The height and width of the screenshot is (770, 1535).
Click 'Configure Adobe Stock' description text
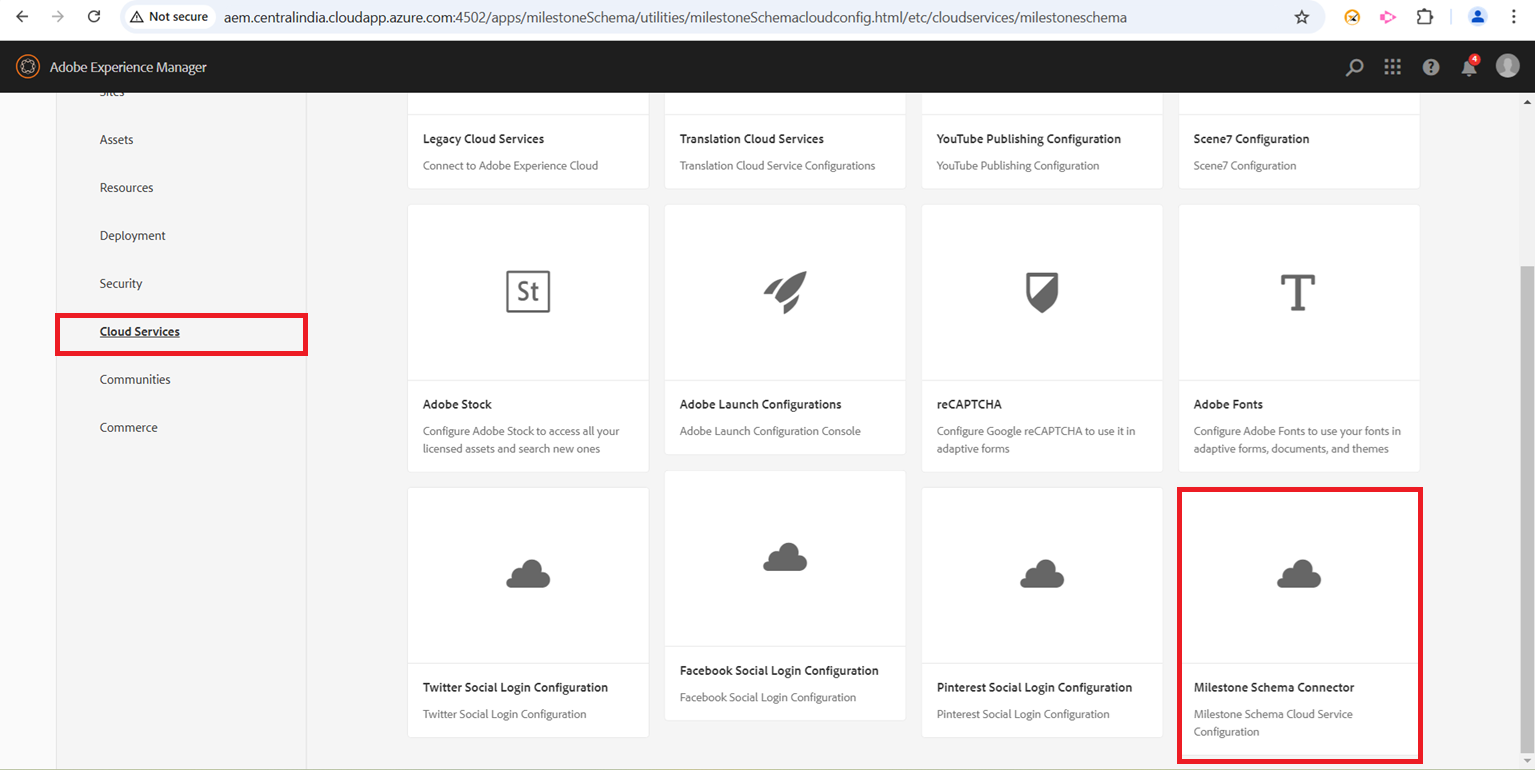click(521, 440)
